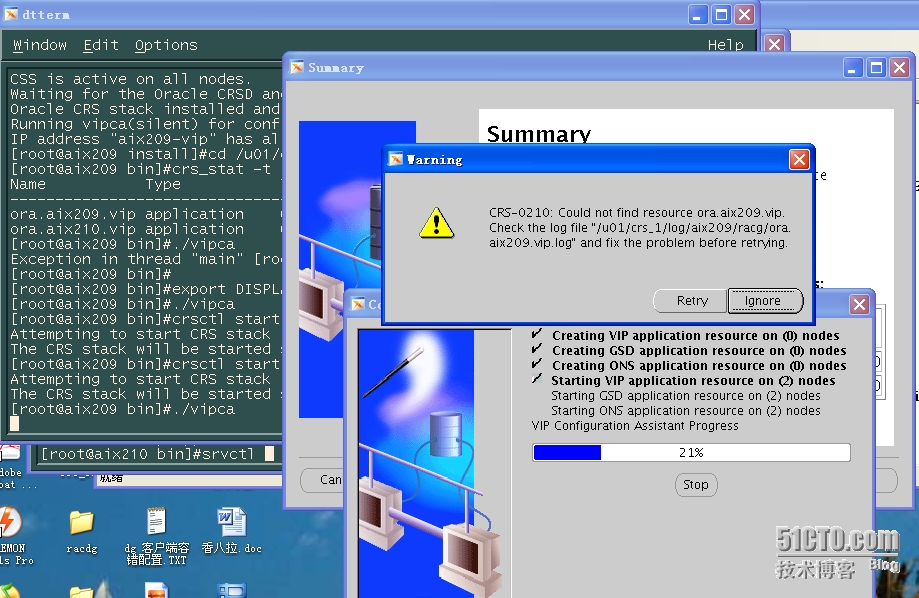Click Ignore in the Warning dialog
The image size is (919, 598).
[x=763, y=301]
